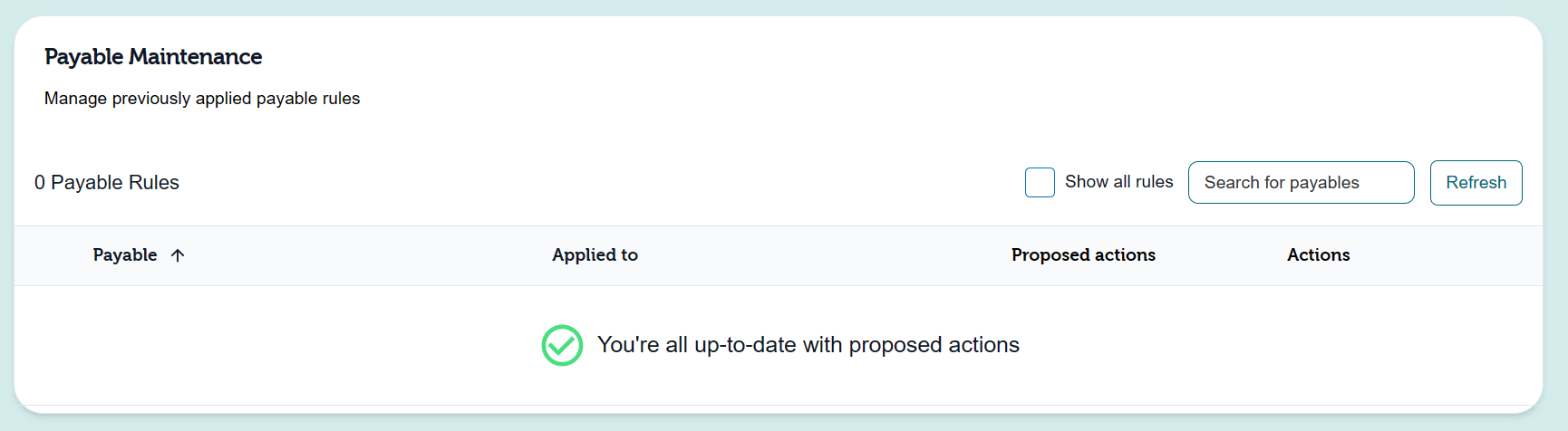Screen dimensions: 1568x431
Task: Select the Payable Maintenance heading
Action: 153,57
